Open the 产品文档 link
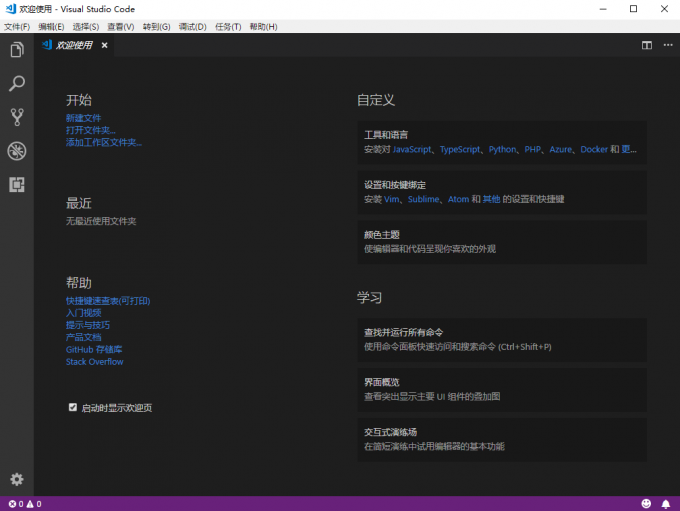This screenshot has width=680, height=511. click(83, 337)
